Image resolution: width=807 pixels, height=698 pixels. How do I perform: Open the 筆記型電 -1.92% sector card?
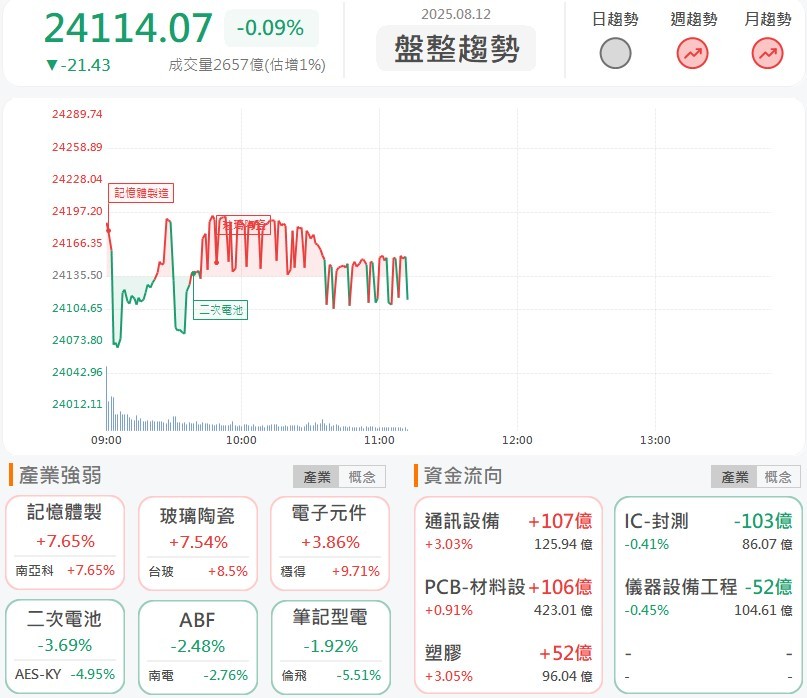[x=330, y=648]
